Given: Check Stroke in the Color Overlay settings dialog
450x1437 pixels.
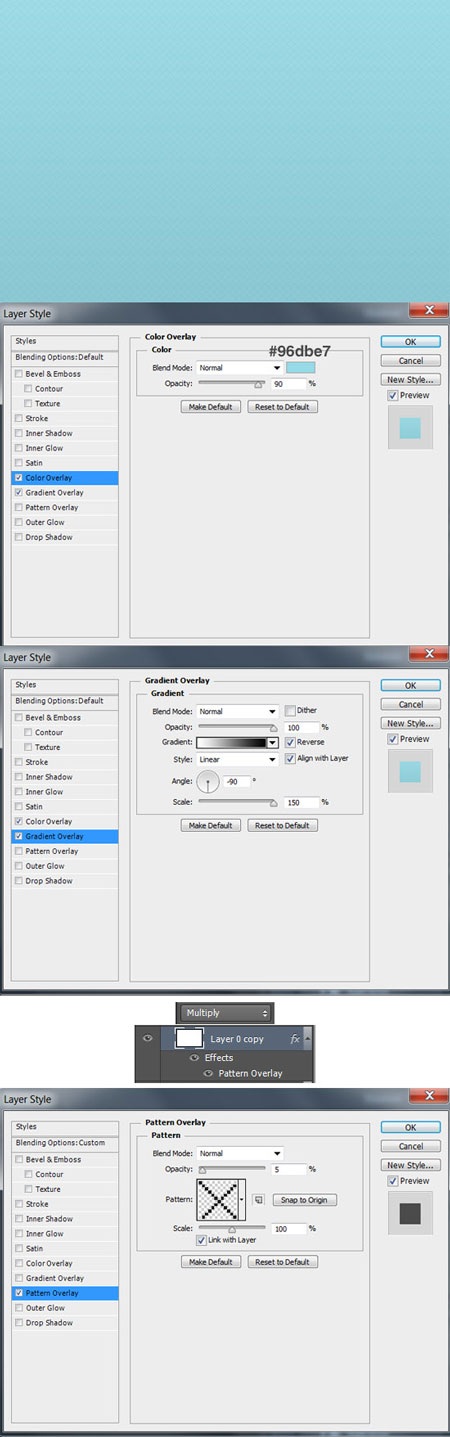Looking at the screenshot, I should [19, 419].
